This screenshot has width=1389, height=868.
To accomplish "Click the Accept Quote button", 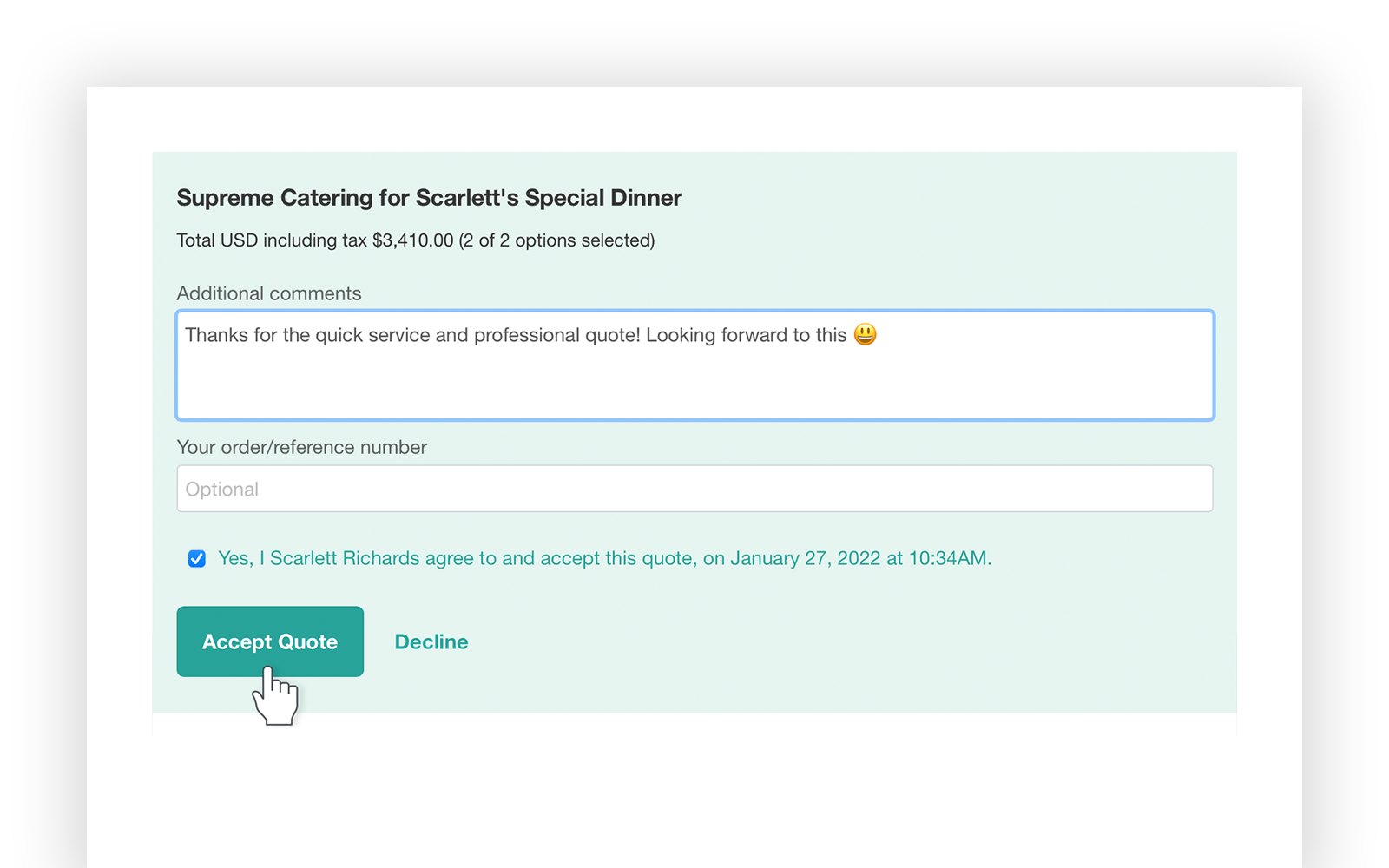I will (270, 641).
